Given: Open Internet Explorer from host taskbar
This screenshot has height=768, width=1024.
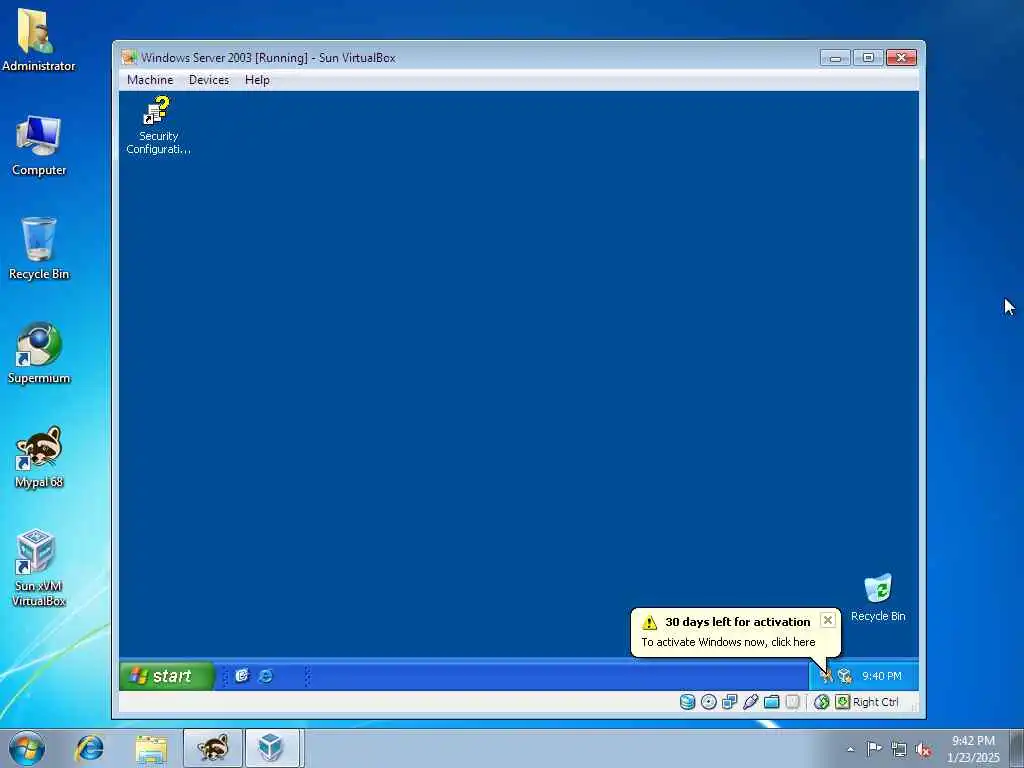Looking at the screenshot, I should 89,748.
